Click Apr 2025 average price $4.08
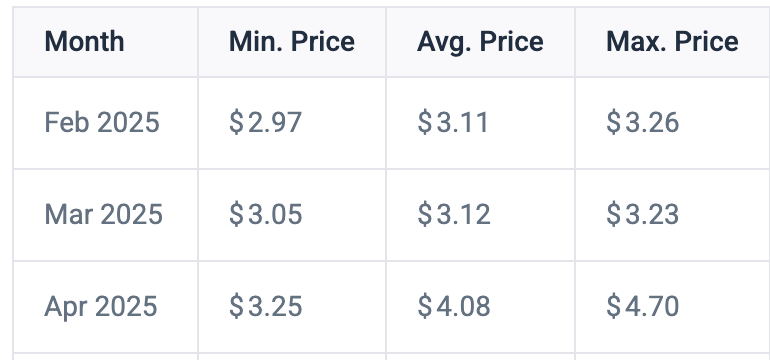The image size is (770, 360). pyautogui.click(x=454, y=307)
